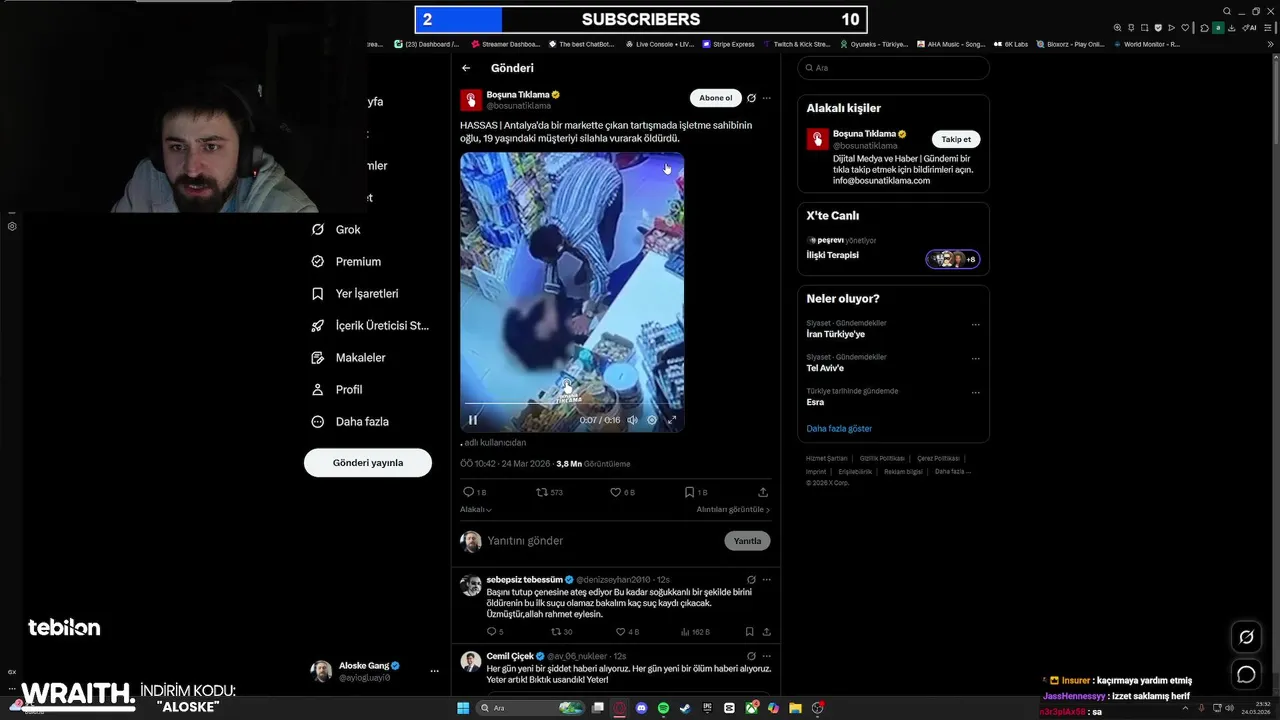Reply to sebepsiz tebessüm's comment
Viewport: 1280px width, 720px height.
[x=495, y=632]
